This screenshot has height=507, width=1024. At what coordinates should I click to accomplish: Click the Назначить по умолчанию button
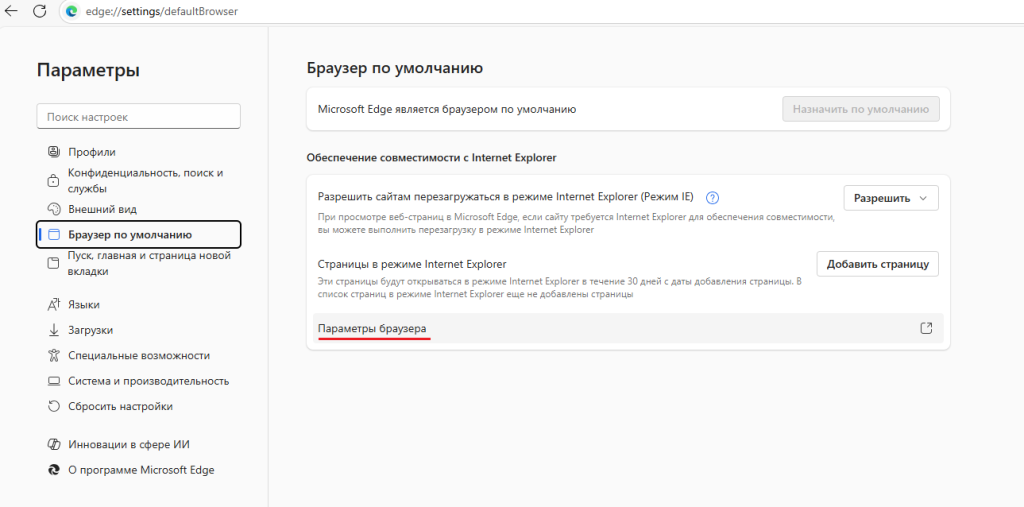pos(860,109)
